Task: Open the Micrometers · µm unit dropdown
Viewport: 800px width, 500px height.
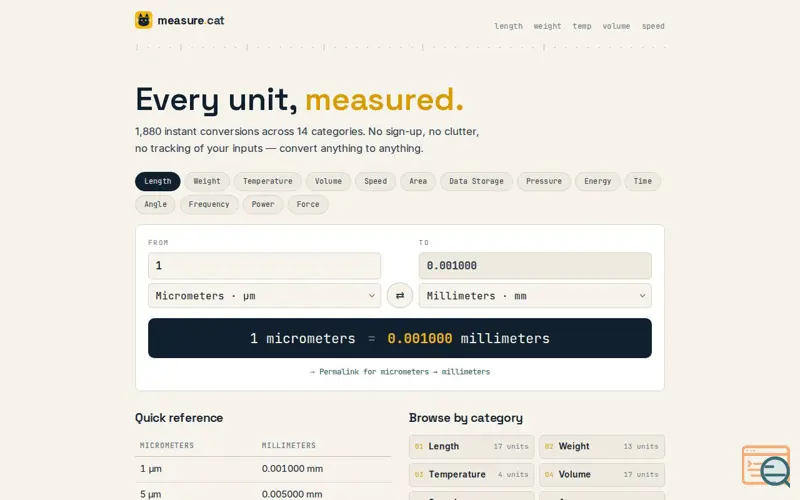Action: pos(264,295)
